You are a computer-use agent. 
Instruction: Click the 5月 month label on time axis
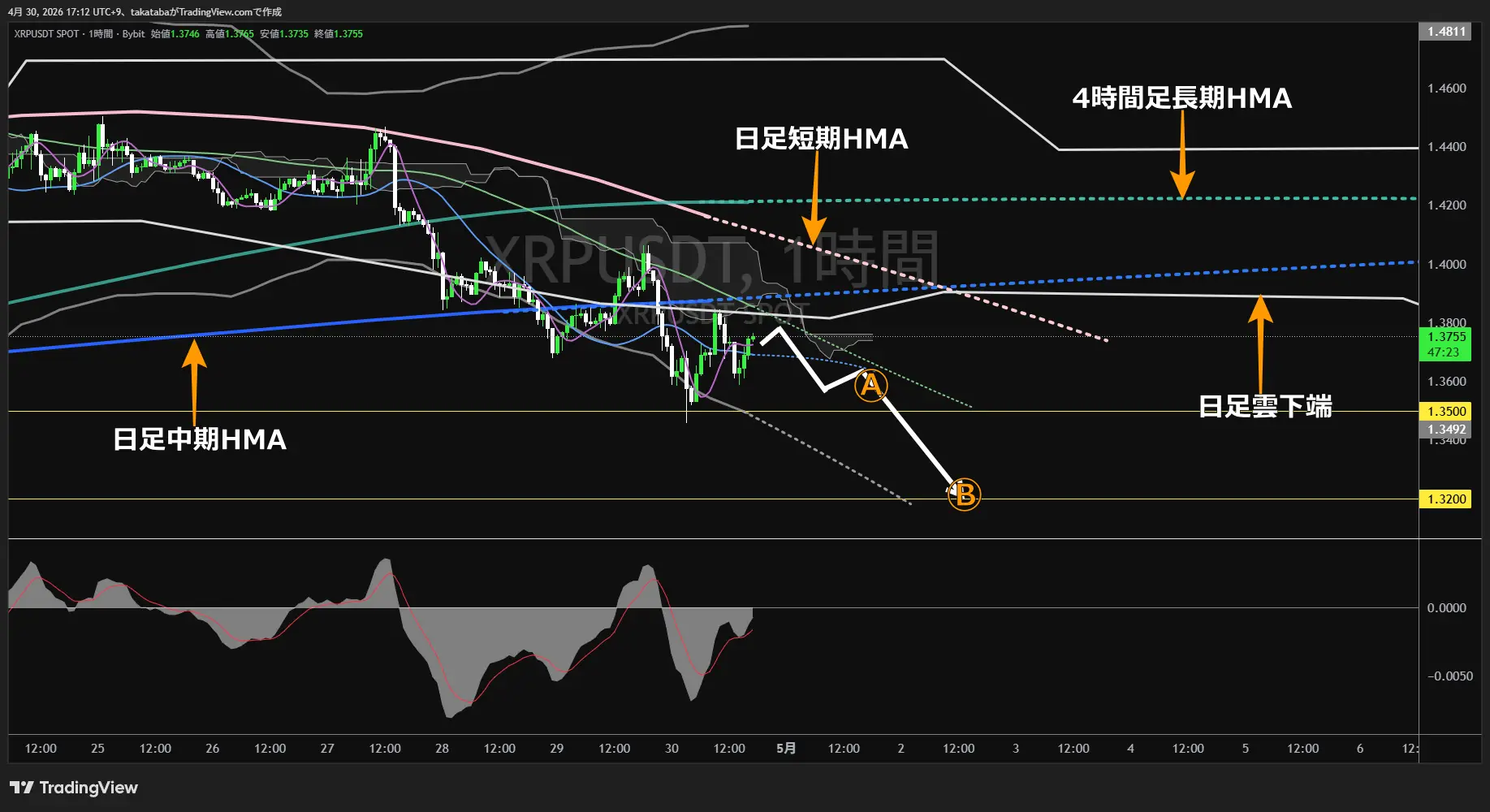tap(786, 749)
